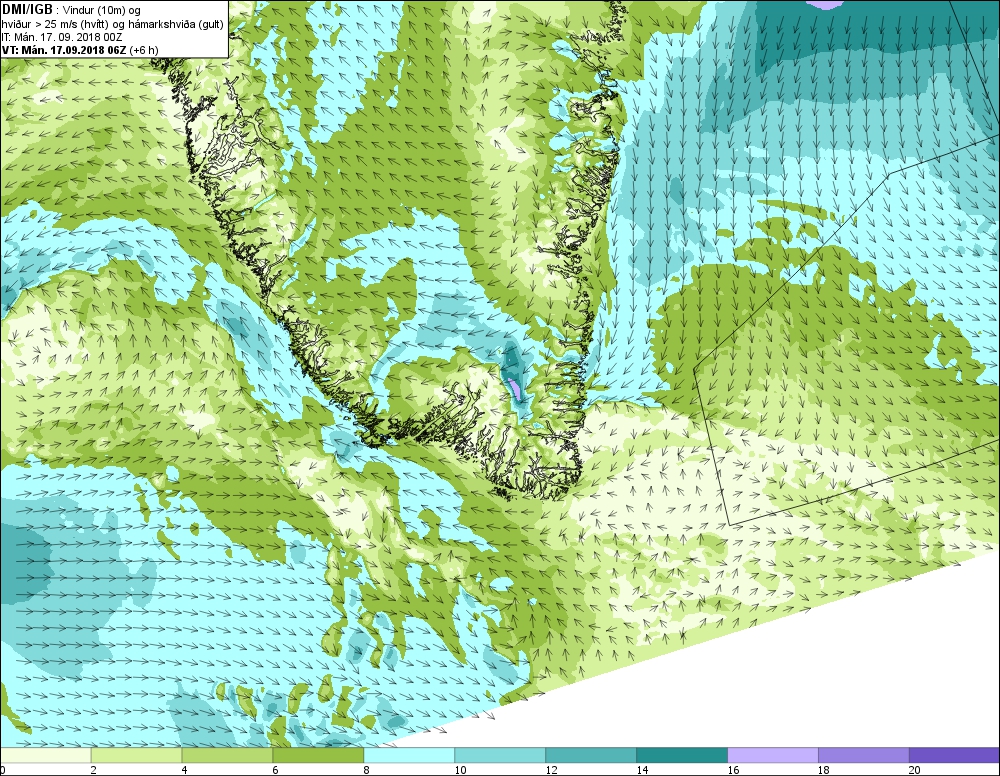Click the lavender wind maximum in the southern Greenland fjord

516,388
